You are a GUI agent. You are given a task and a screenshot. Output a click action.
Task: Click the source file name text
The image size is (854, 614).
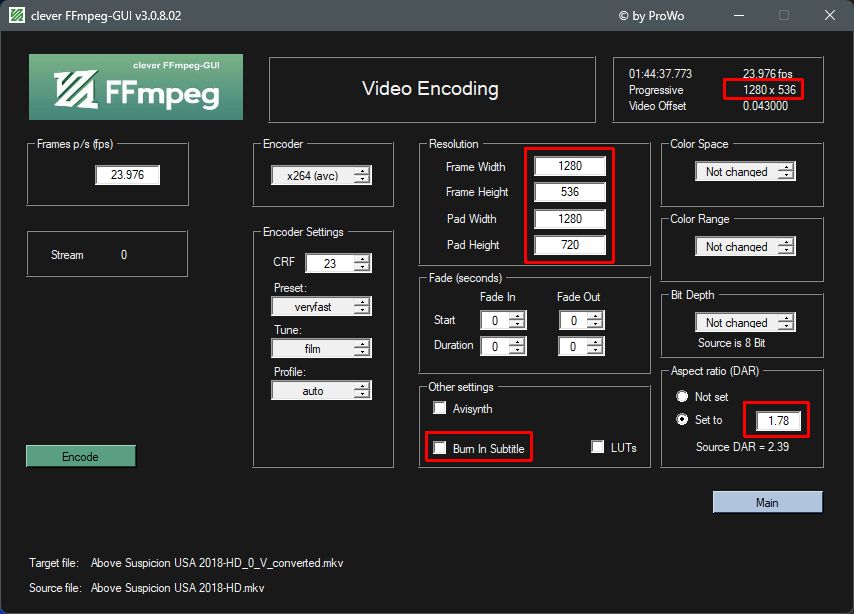click(x=177, y=588)
